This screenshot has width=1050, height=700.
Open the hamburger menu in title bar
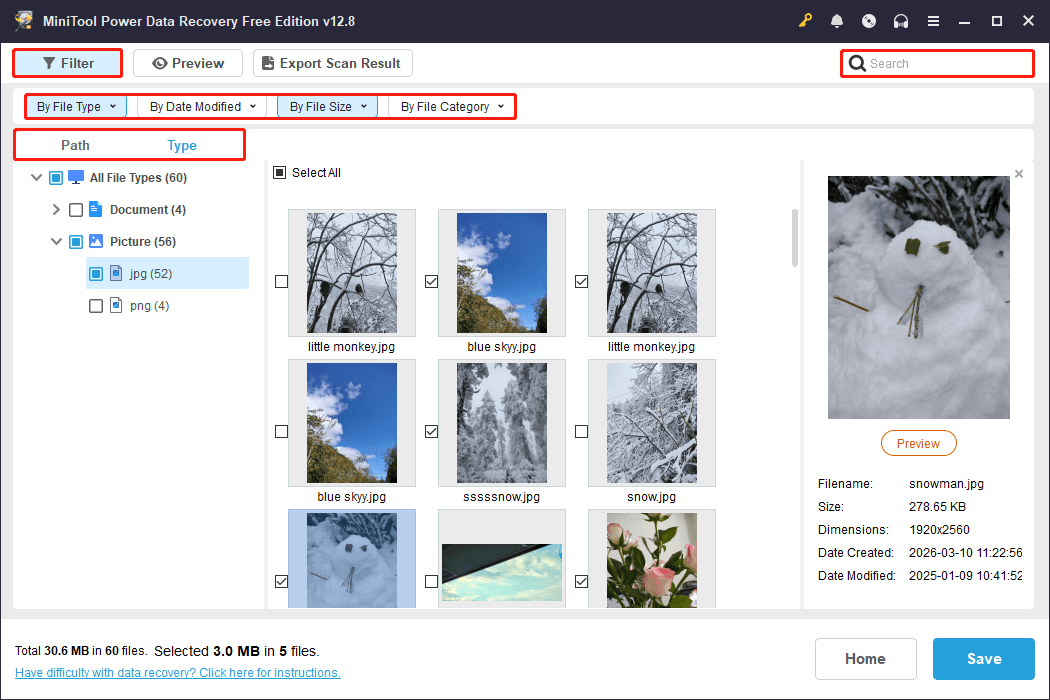point(933,21)
